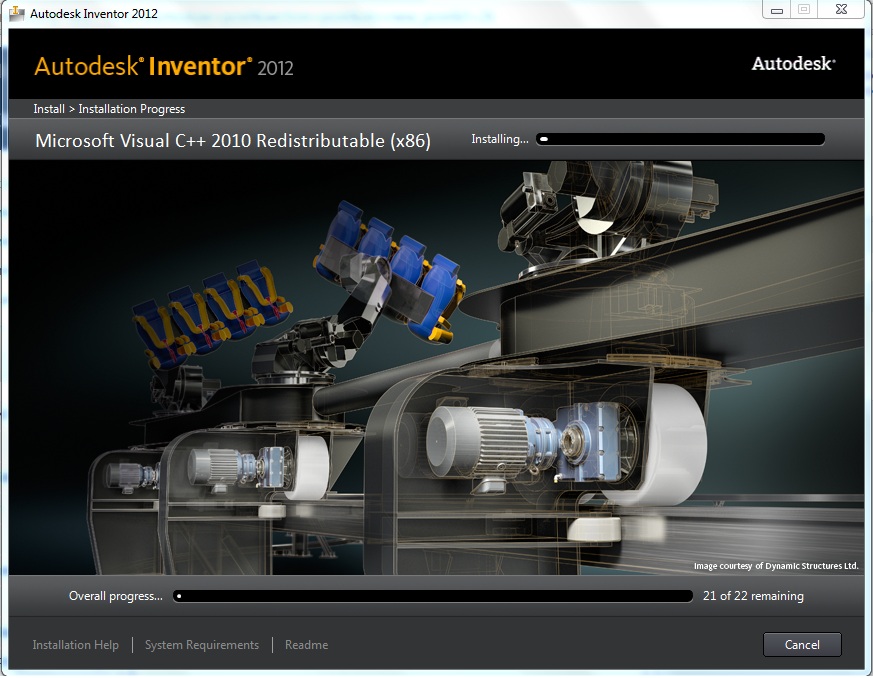Screen dimensions: 873x678
Task: Minimize the installer window
Action: click(x=777, y=9)
